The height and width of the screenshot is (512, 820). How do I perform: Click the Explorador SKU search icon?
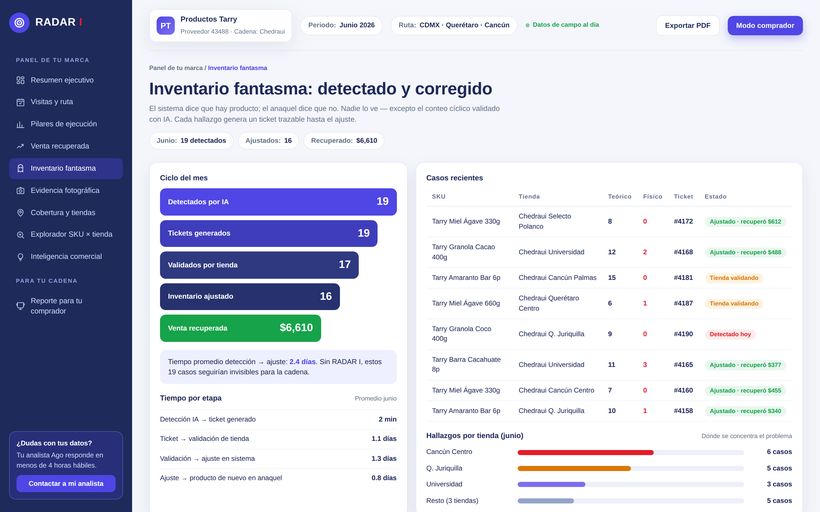point(20,235)
